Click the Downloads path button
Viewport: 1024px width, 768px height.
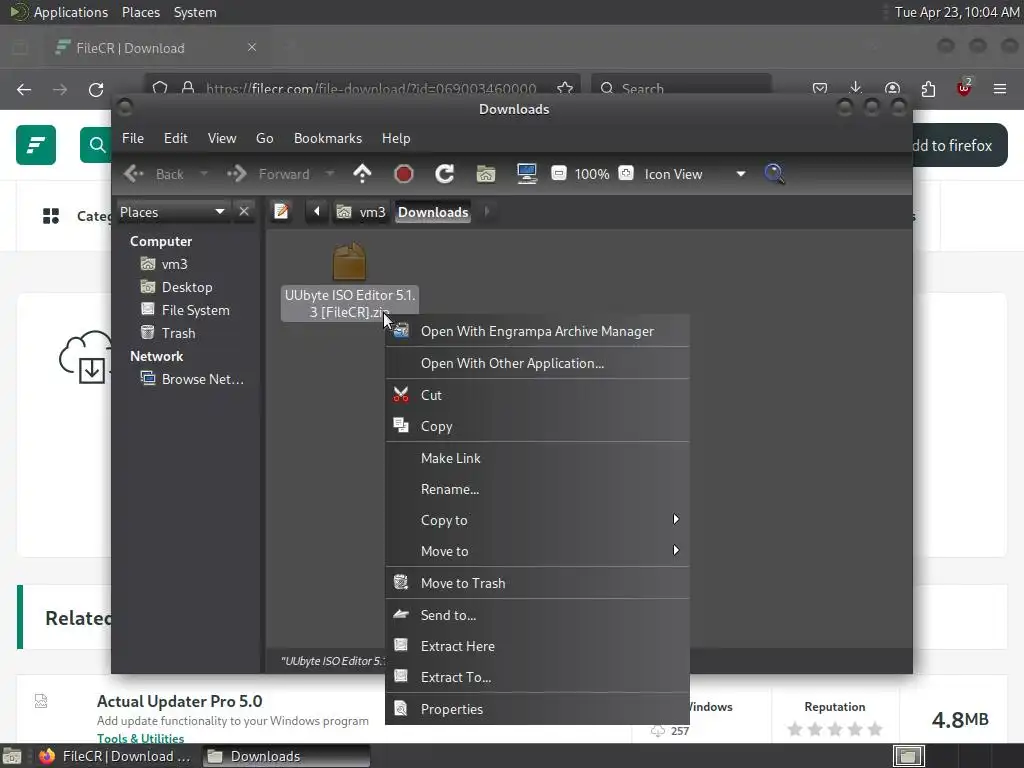coord(433,212)
